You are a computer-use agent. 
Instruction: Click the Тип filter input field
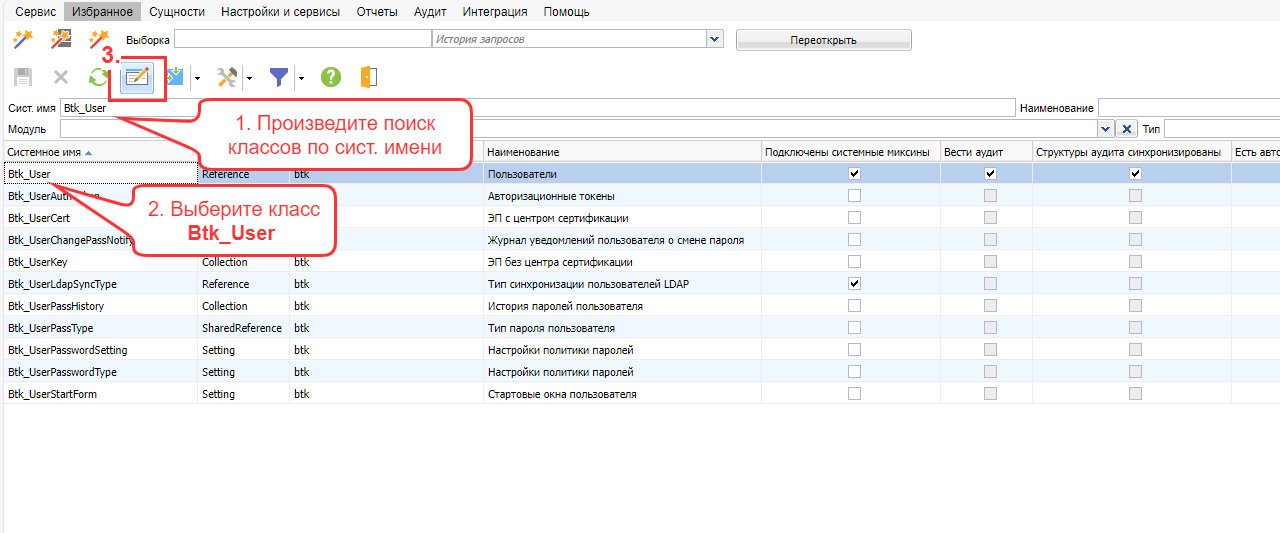coord(1221,129)
